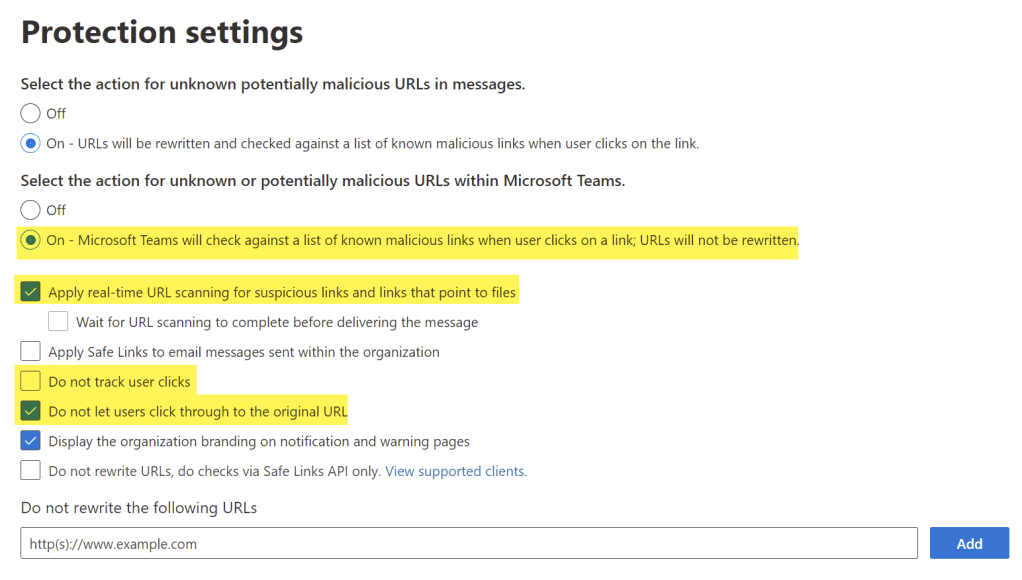Check Do not rewrite URLs, Safe Links API only
This screenshot has width=1022, height=580.
(31, 471)
